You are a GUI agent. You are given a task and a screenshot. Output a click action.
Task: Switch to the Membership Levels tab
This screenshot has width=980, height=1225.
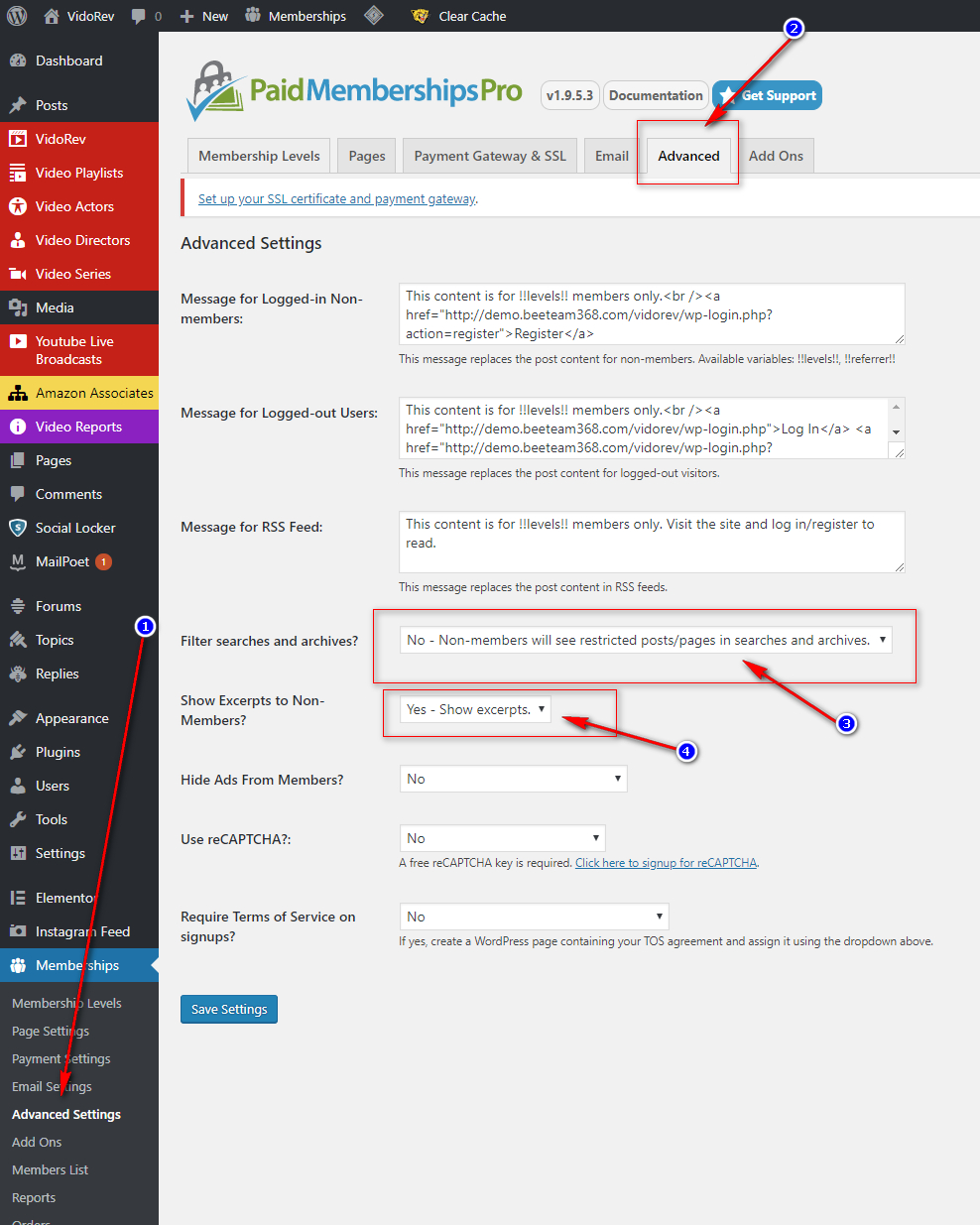259,156
